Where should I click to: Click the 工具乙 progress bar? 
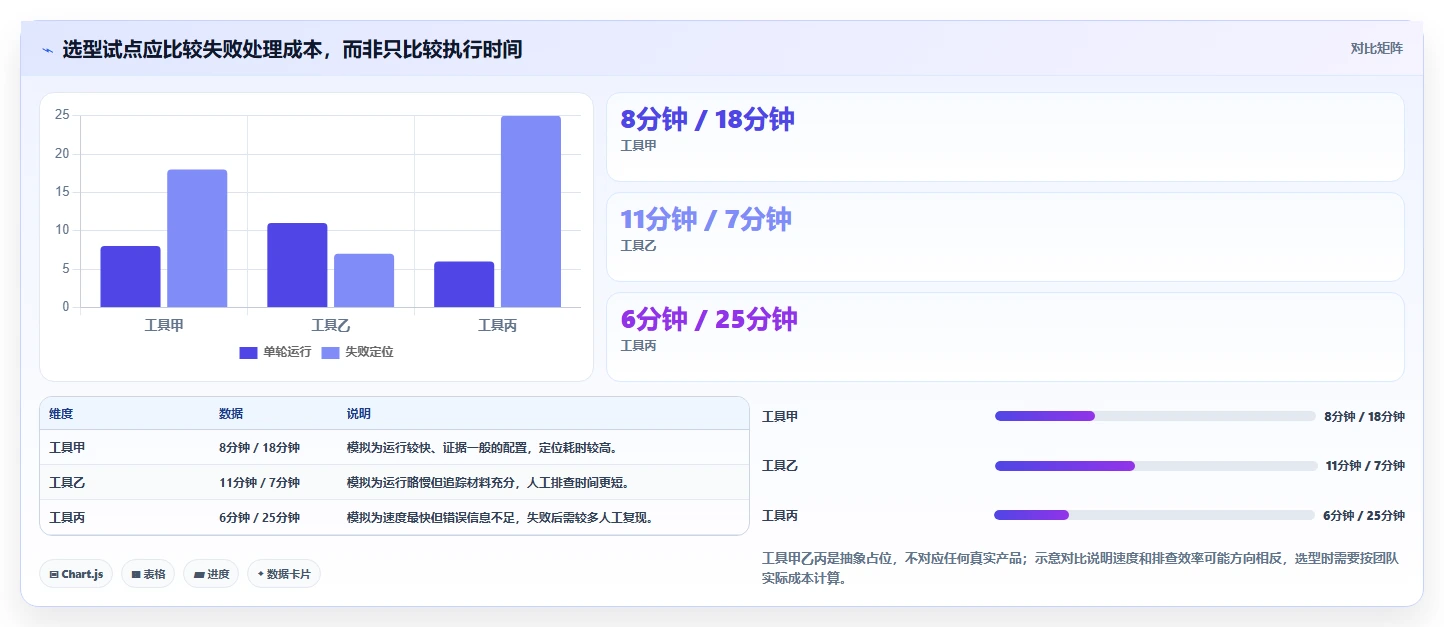pyautogui.click(x=1155, y=466)
